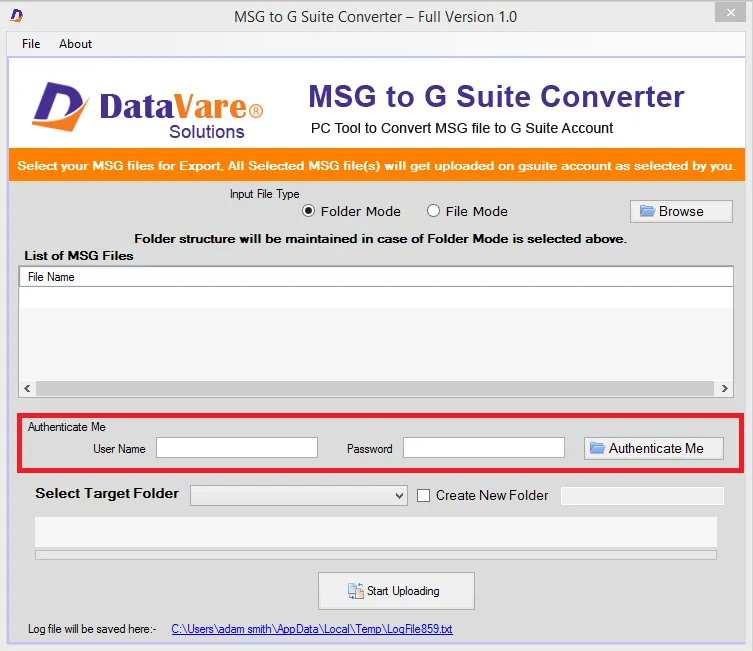Open the LogFile859.txt path link
Image resolution: width=753 pixels, height=651 pixels.
click(312, 629)
